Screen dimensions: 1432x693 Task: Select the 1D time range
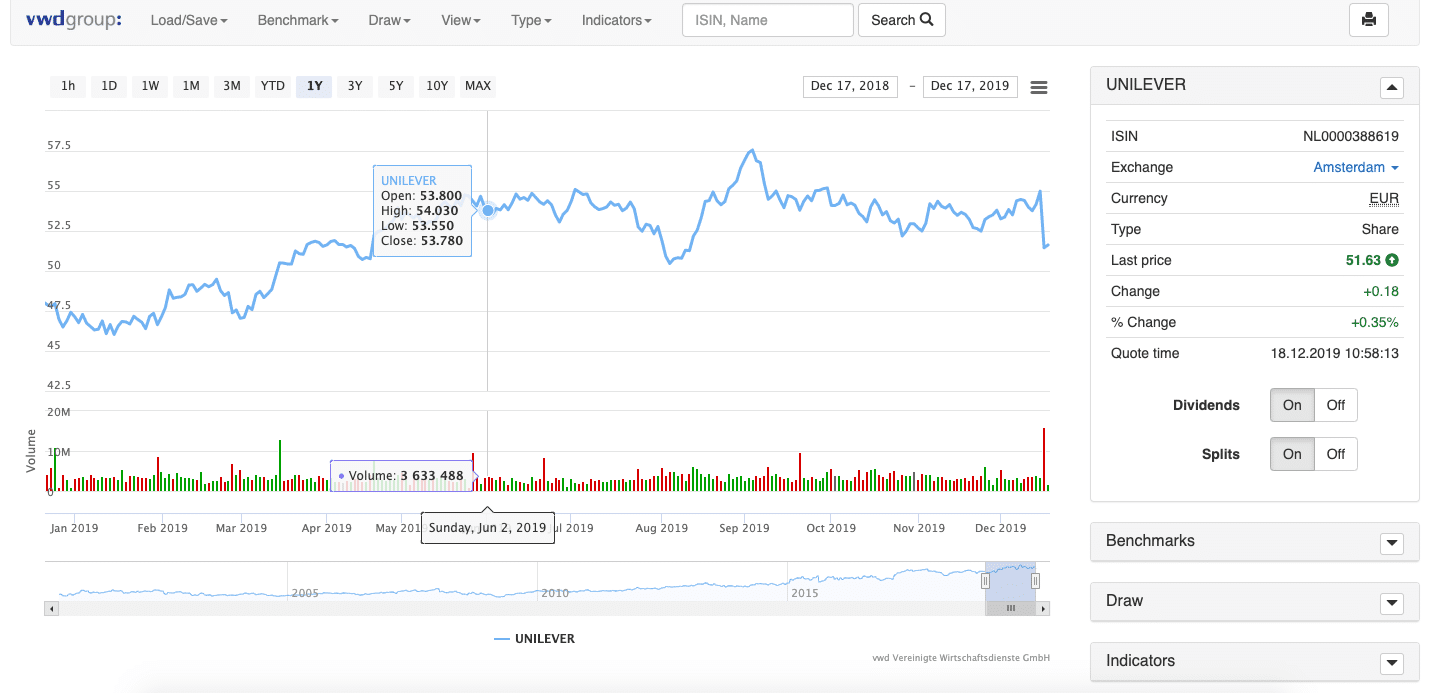[x=109, y=86]
